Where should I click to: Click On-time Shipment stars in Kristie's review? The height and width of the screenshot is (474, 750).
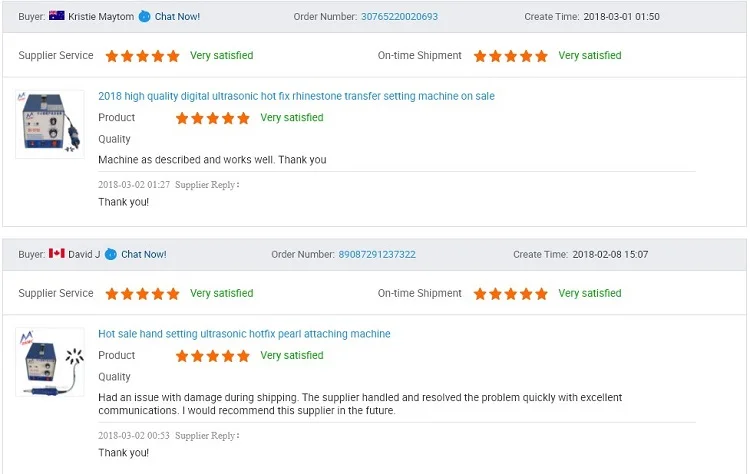coord(510,56)
